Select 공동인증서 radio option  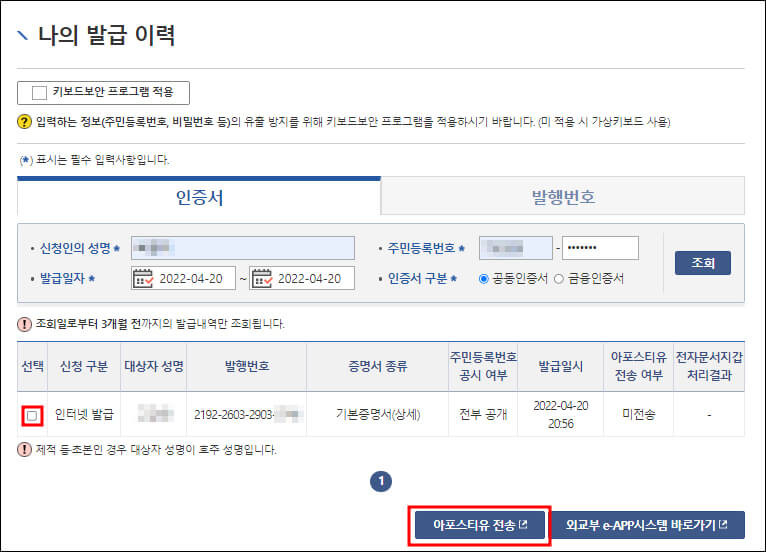point(484,279)
